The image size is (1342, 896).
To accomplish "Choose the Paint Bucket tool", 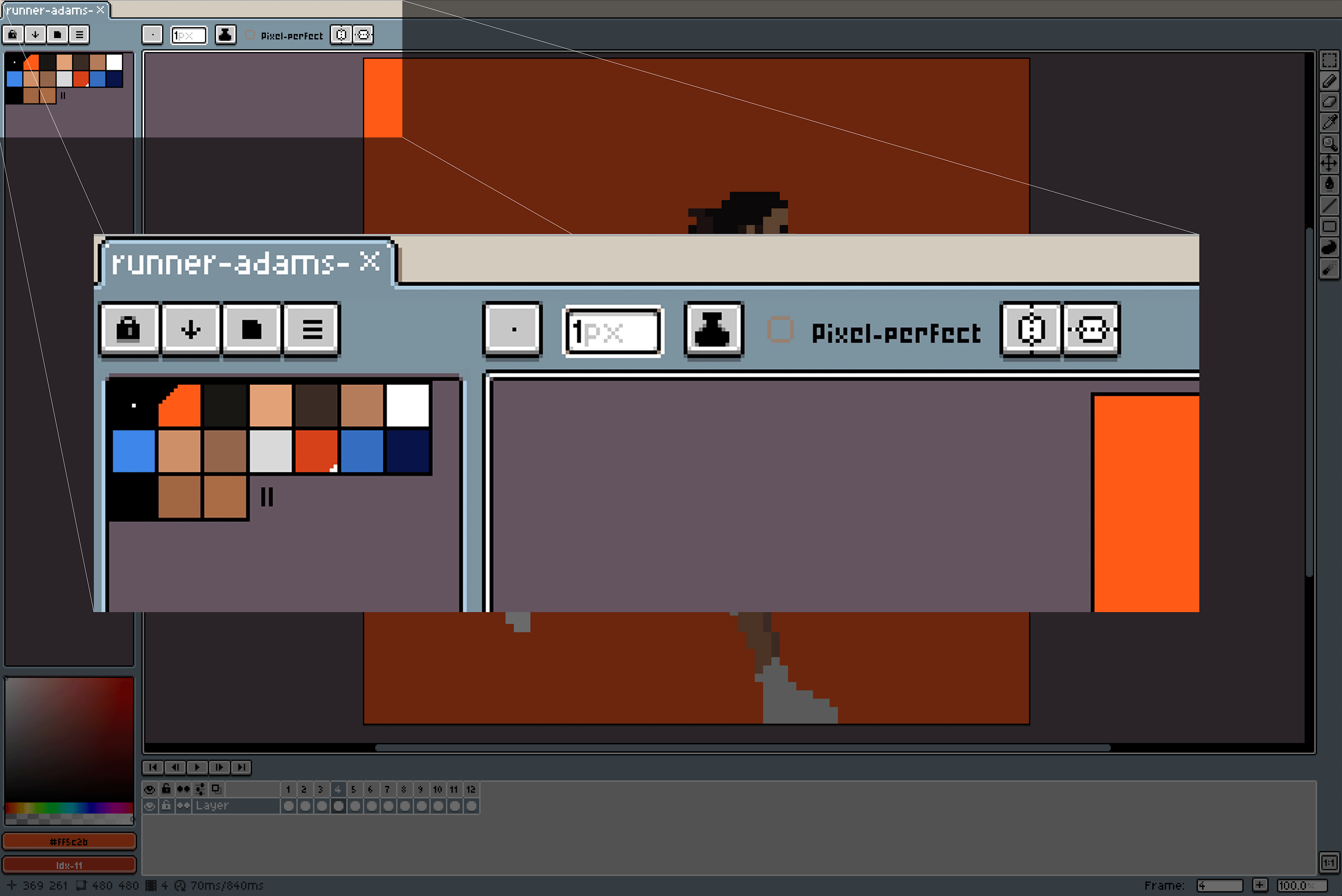I will click(1329, 184).
